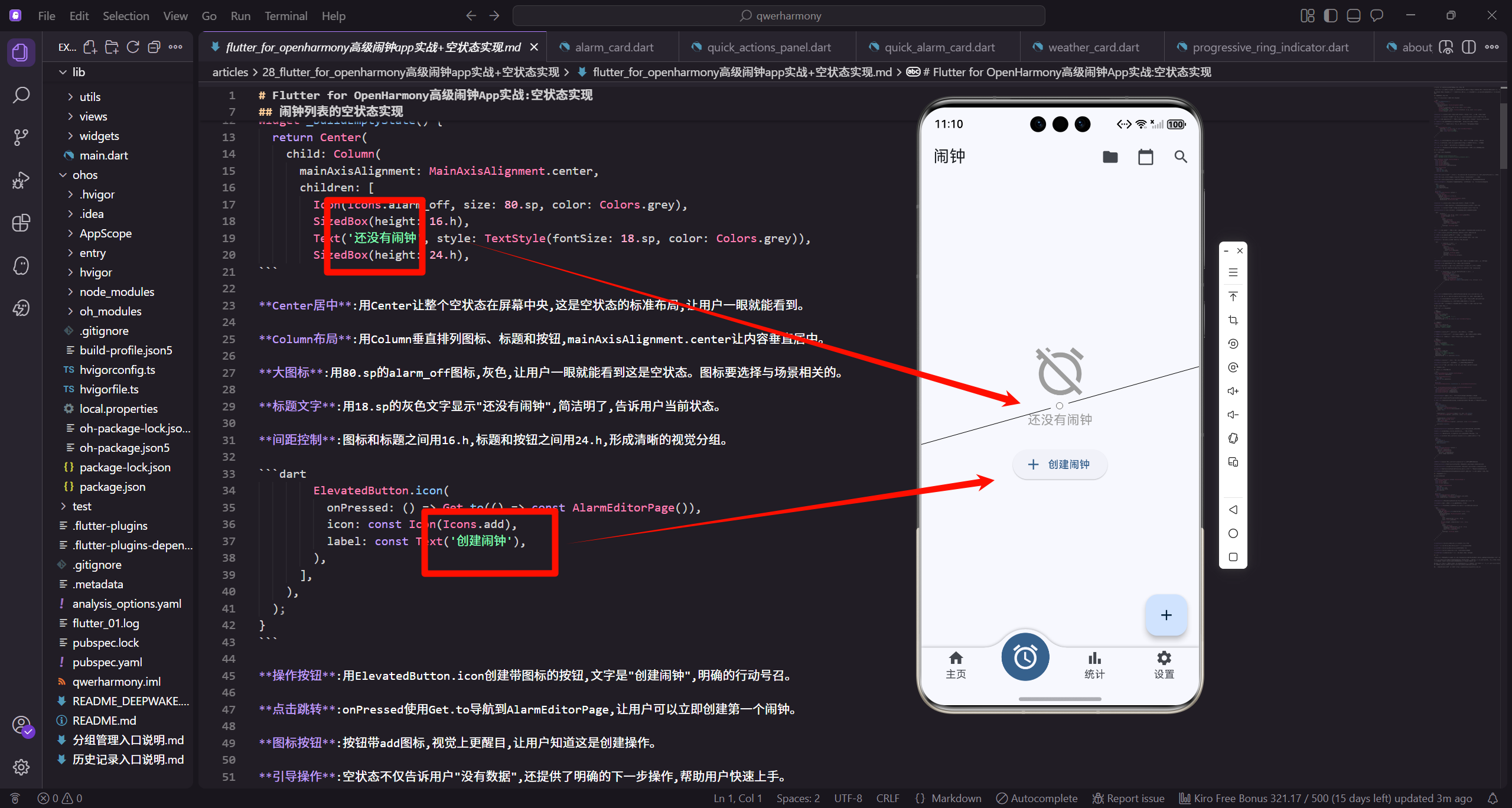1512x808 pixels.
Task: Collapse the lib folder
Action: click(x=118, y=72)
